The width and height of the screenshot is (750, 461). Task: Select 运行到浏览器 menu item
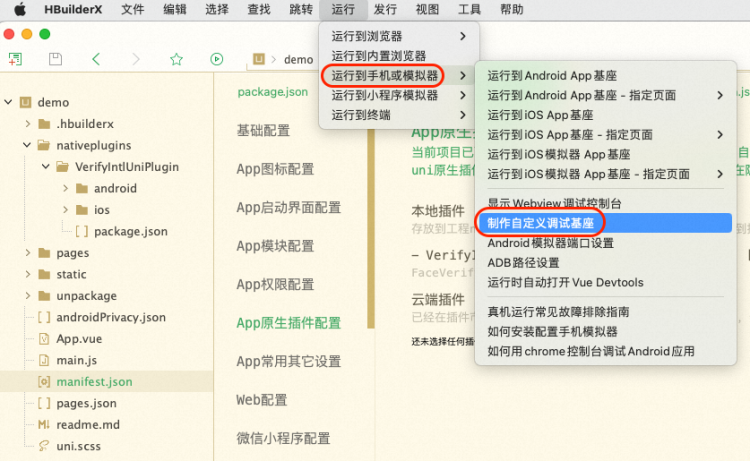(x=399, y=36)
